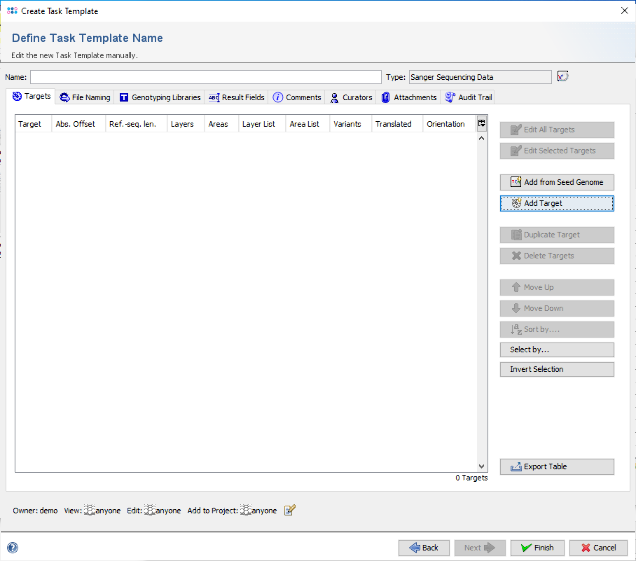Image resolution: width=636 pixels, height=561 pixels.
Task: Click Edit All Targets button
Action: (557, 130)
